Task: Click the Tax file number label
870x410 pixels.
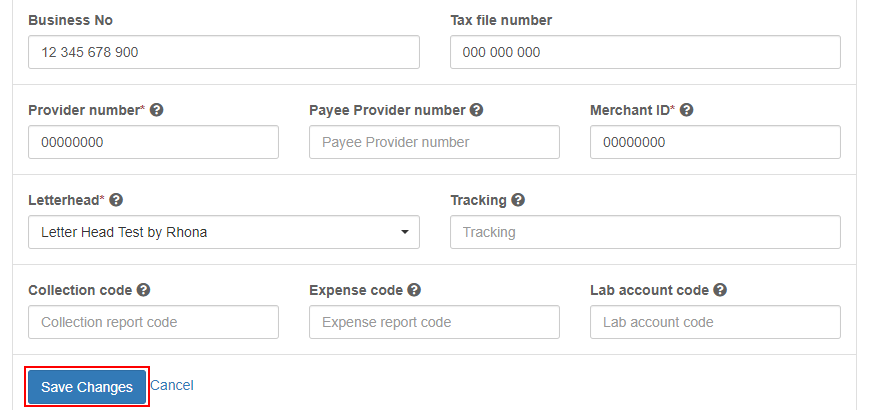Action: [501, 20]
